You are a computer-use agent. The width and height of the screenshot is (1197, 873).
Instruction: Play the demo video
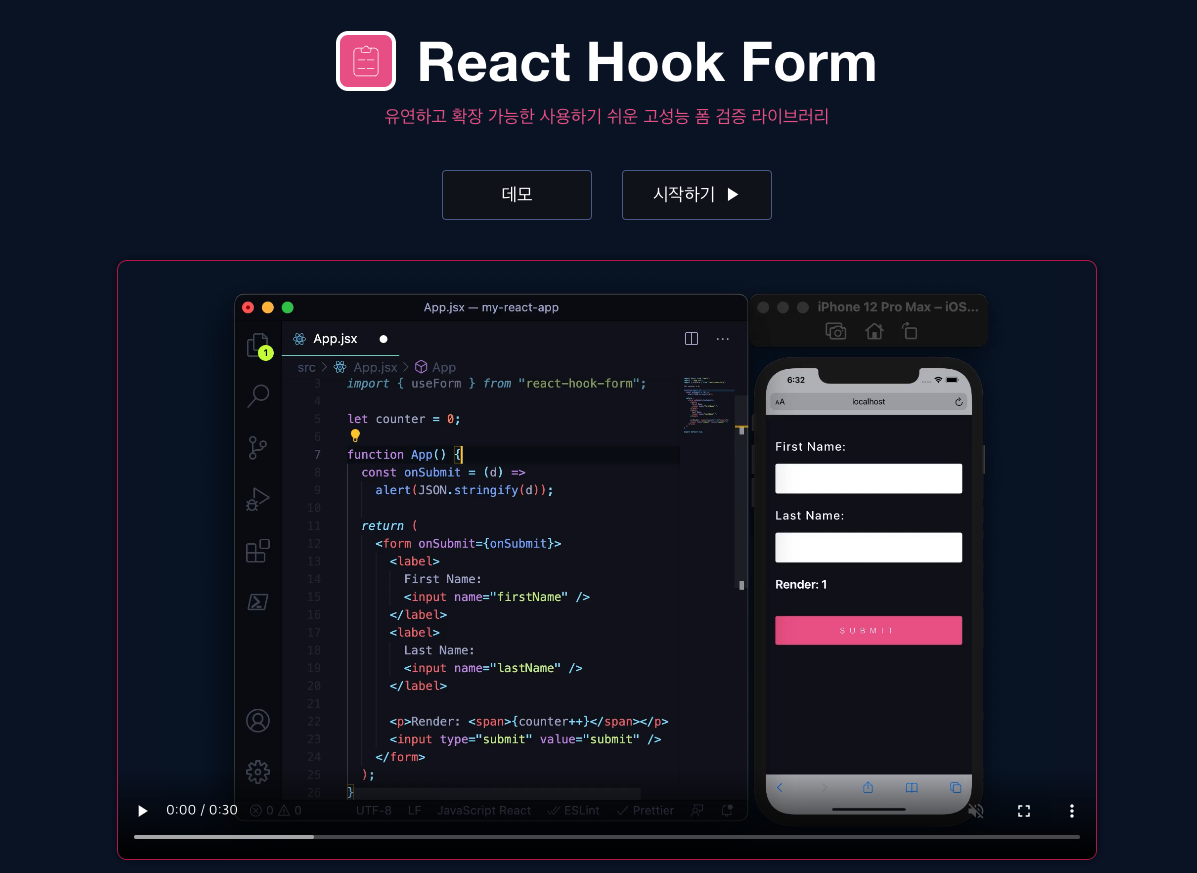coord(142,810)
